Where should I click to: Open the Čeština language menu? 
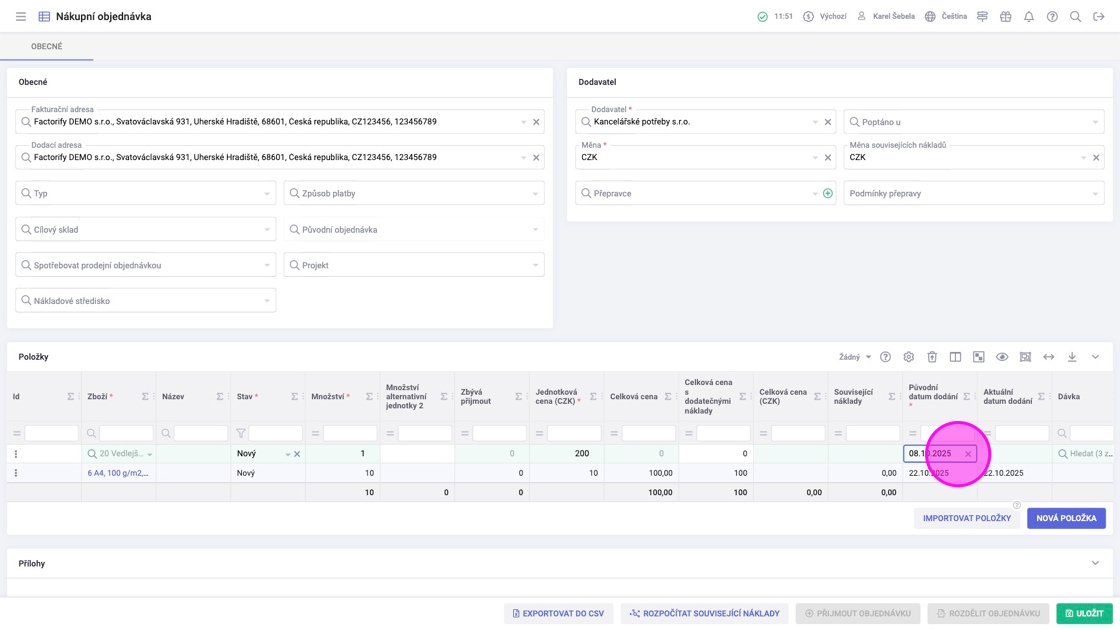click(946, 17)
